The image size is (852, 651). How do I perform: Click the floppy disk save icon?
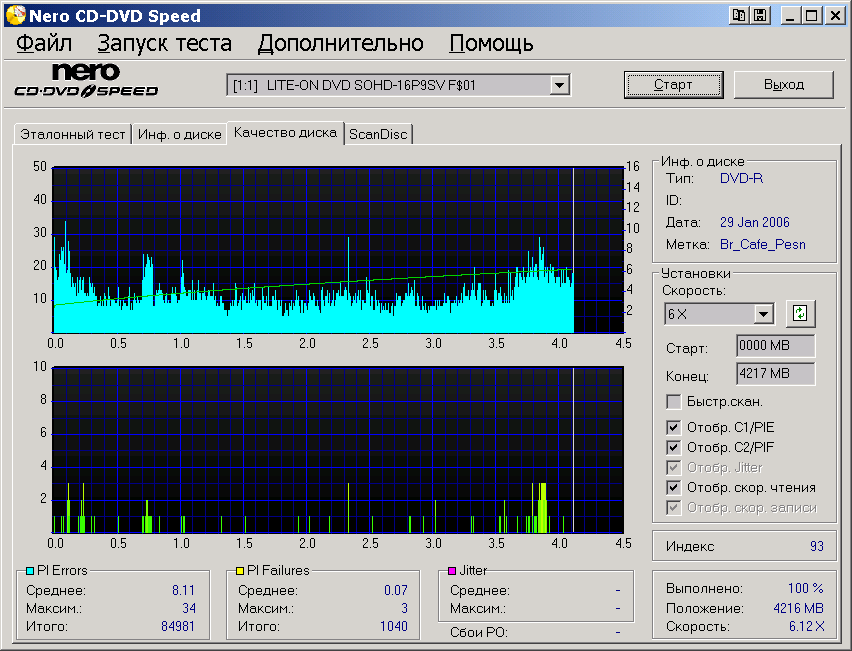759,15
